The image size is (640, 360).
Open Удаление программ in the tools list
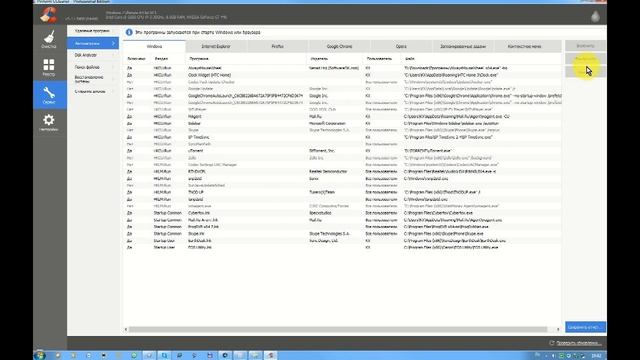click(93, 31)
